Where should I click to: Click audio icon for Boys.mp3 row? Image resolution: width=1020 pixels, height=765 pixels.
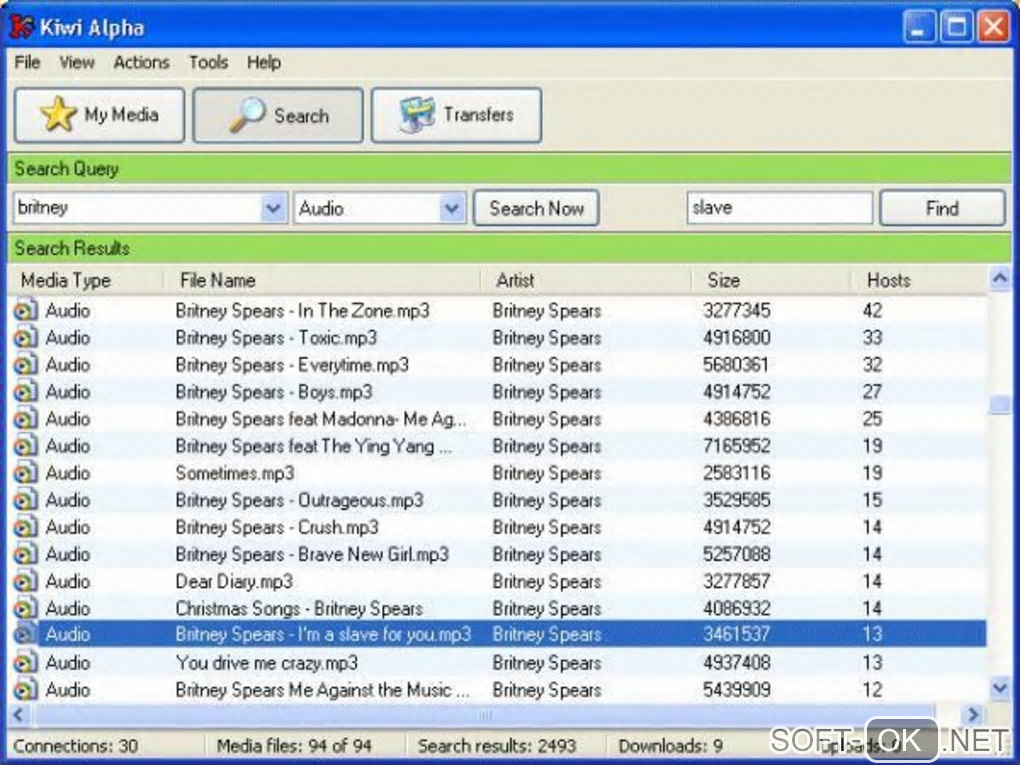(x=25, y=392)
